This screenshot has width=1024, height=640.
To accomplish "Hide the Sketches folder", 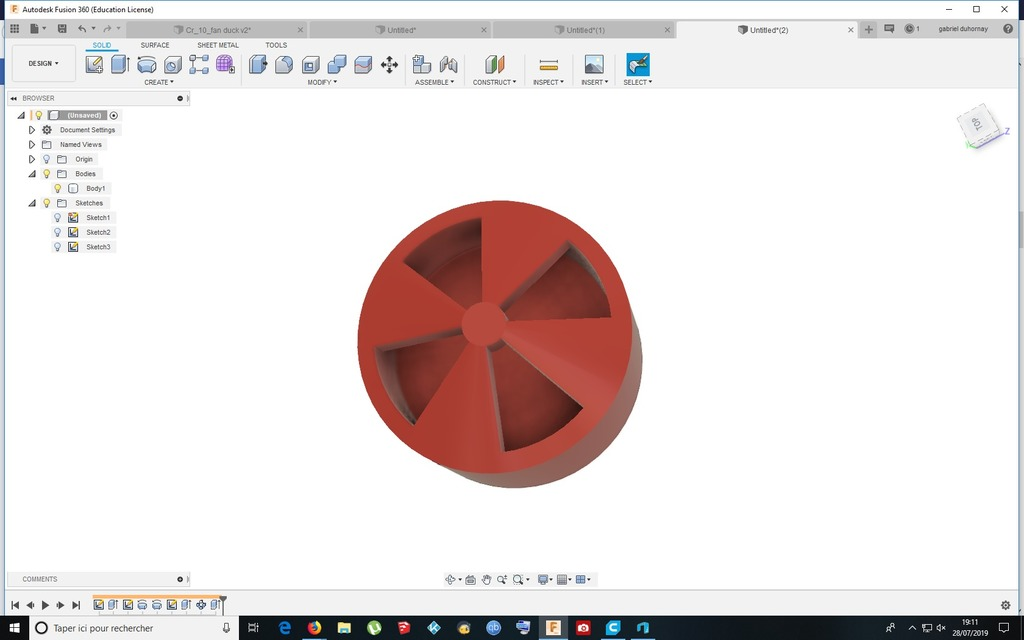I will 47,202.
